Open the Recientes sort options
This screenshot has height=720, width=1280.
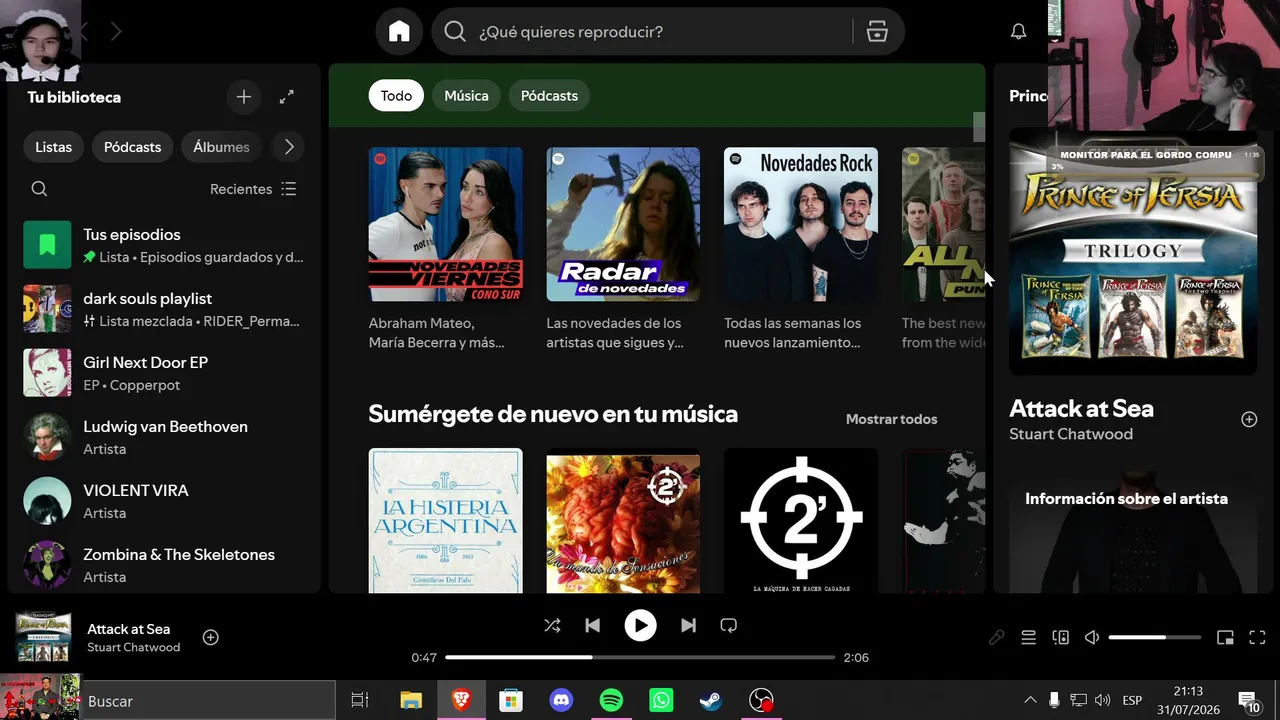pyautogui.click(x=253, y=189)
